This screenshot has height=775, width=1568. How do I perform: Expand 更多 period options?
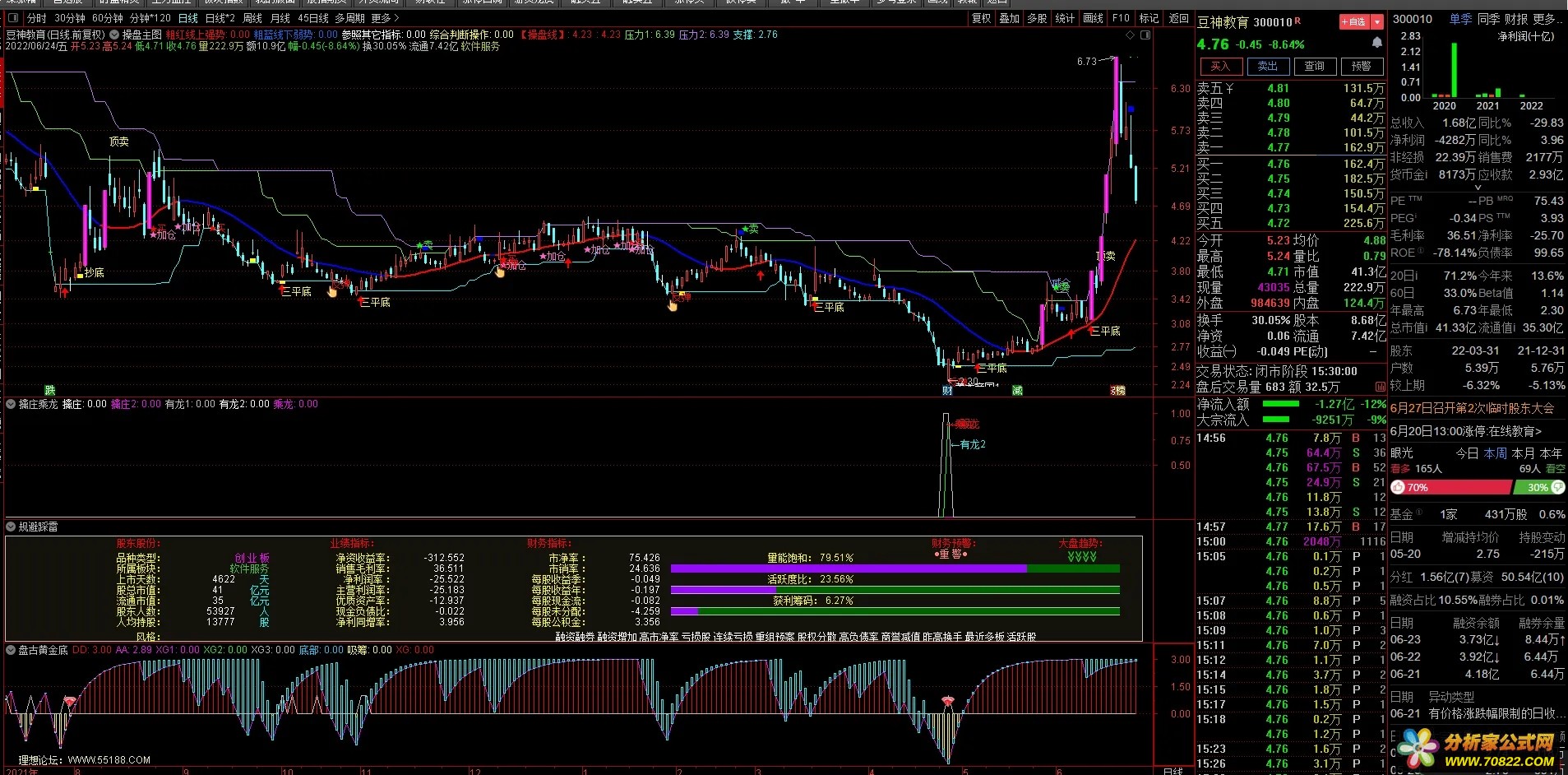click(x=385, y=18)
